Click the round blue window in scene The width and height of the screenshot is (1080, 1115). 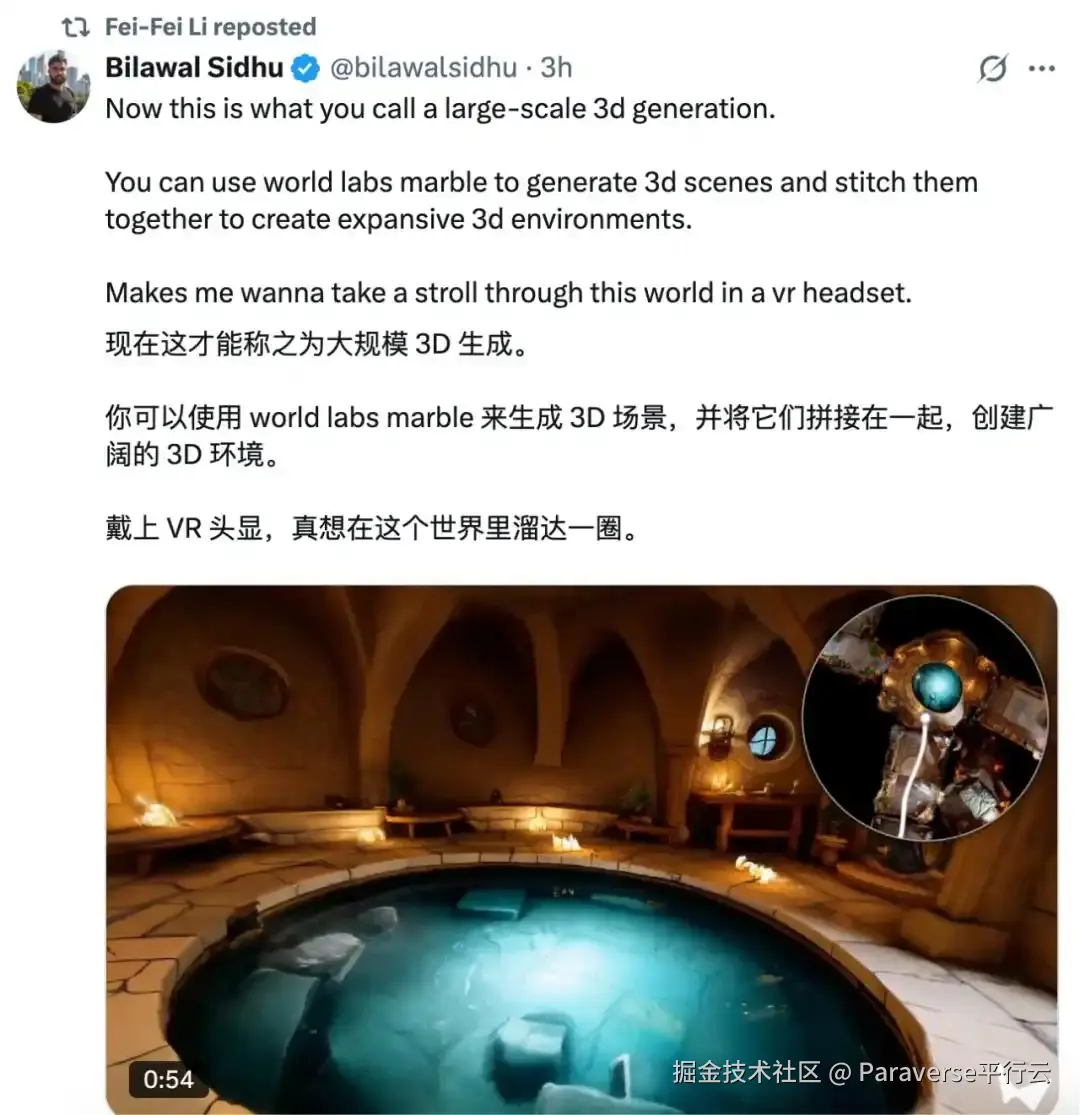click(764, 740)
